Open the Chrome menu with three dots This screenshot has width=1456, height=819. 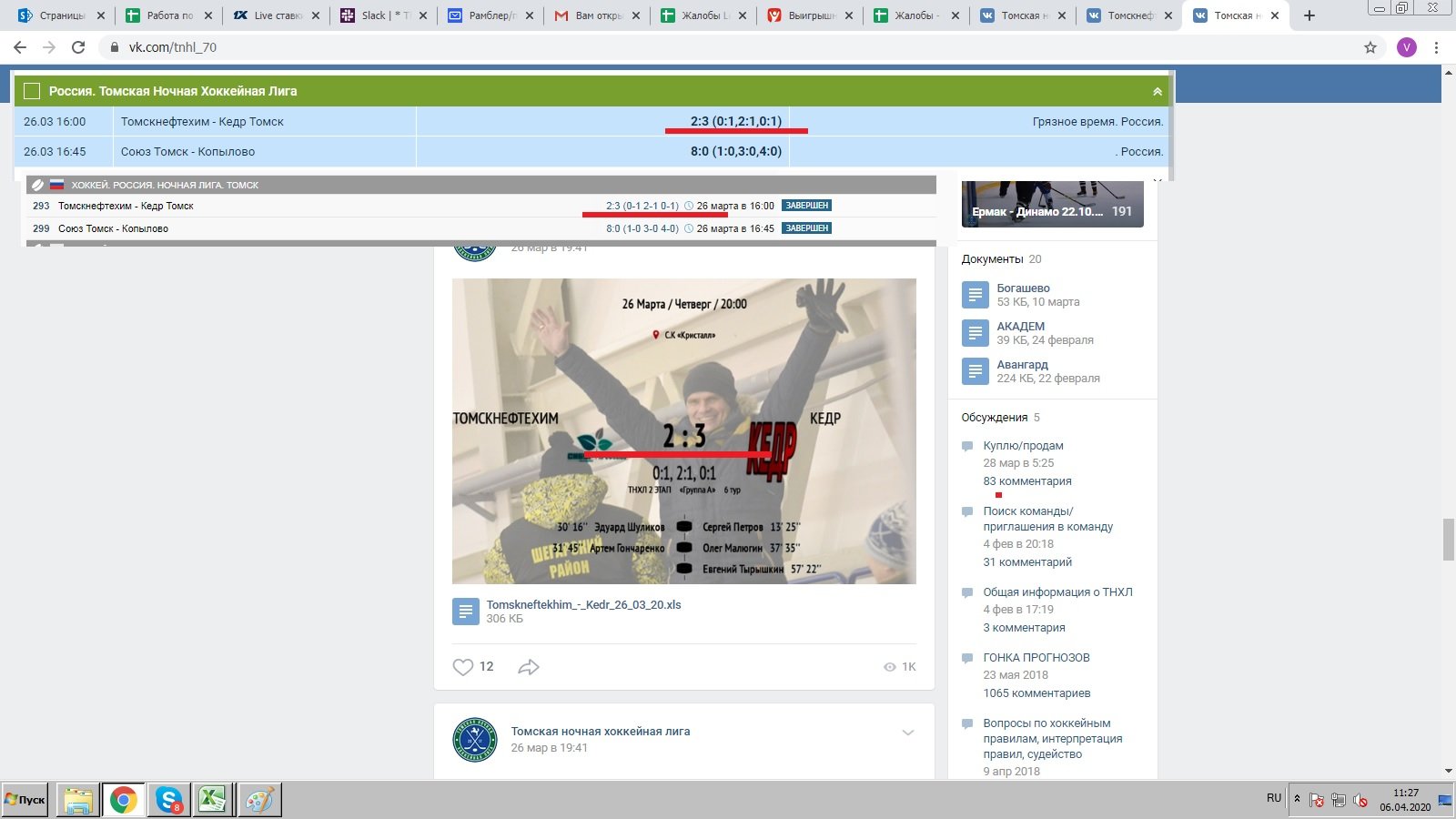coord(1436,47)
